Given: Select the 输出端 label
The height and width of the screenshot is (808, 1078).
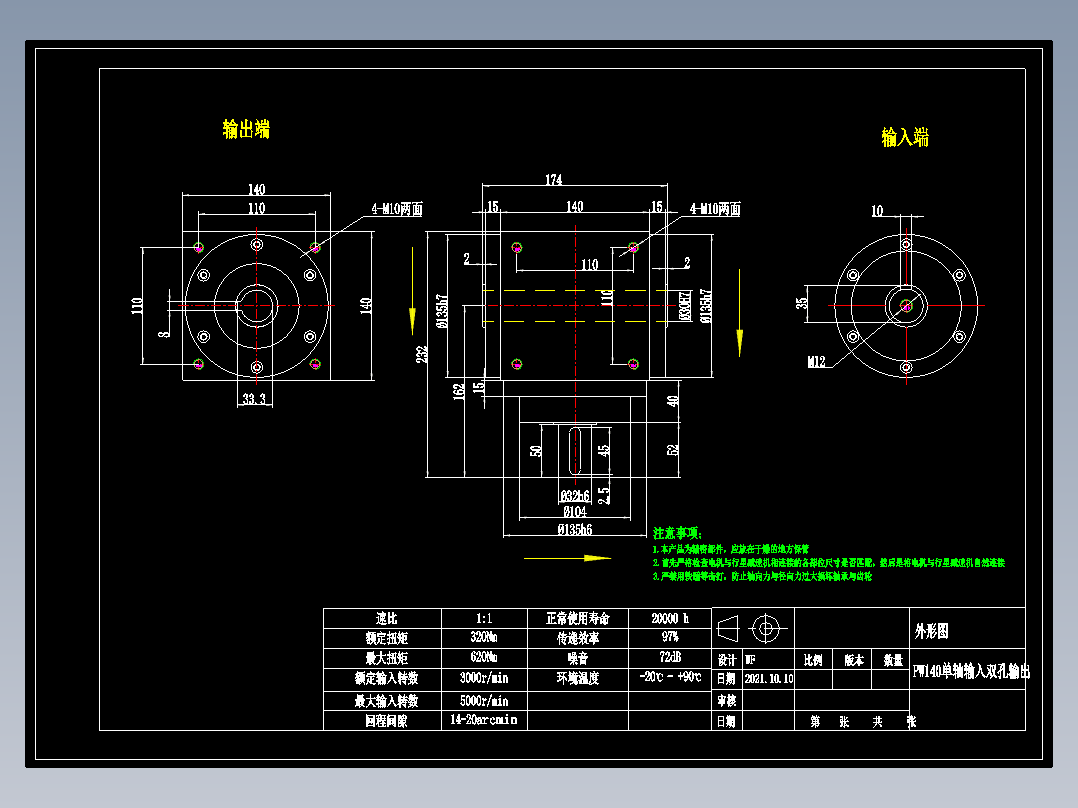Looking at the screenshot, I should [x=244, y=127].
